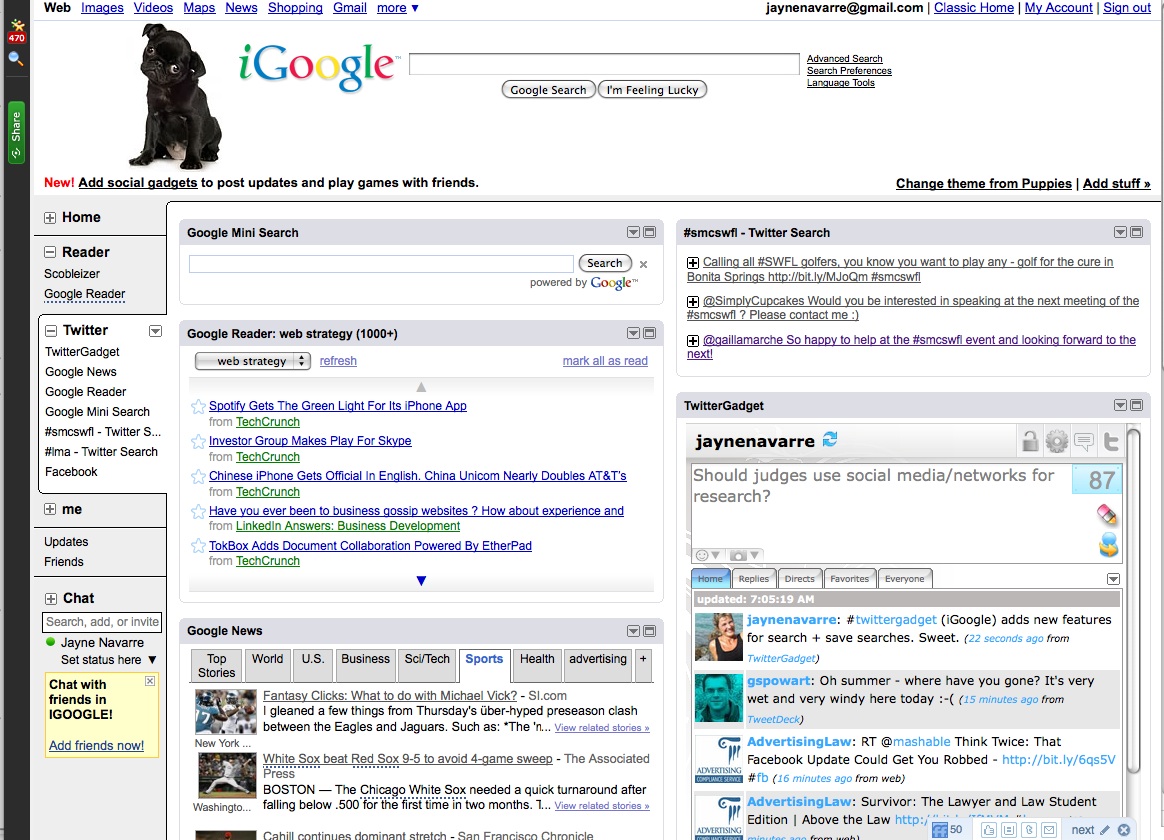Expand the Home section in left sidebar
This screenshot has height=840, width=1164.
50,217
